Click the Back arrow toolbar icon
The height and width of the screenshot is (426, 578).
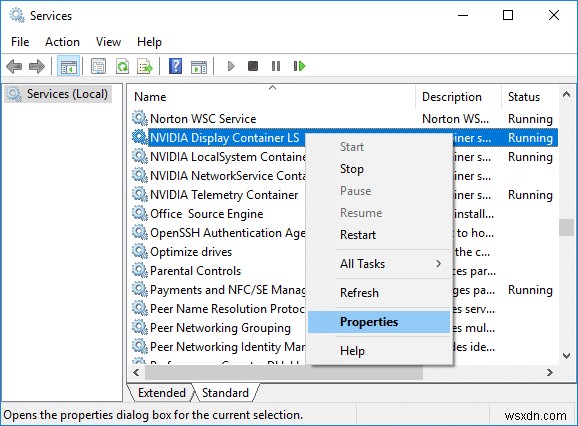(x=14, y=66)
